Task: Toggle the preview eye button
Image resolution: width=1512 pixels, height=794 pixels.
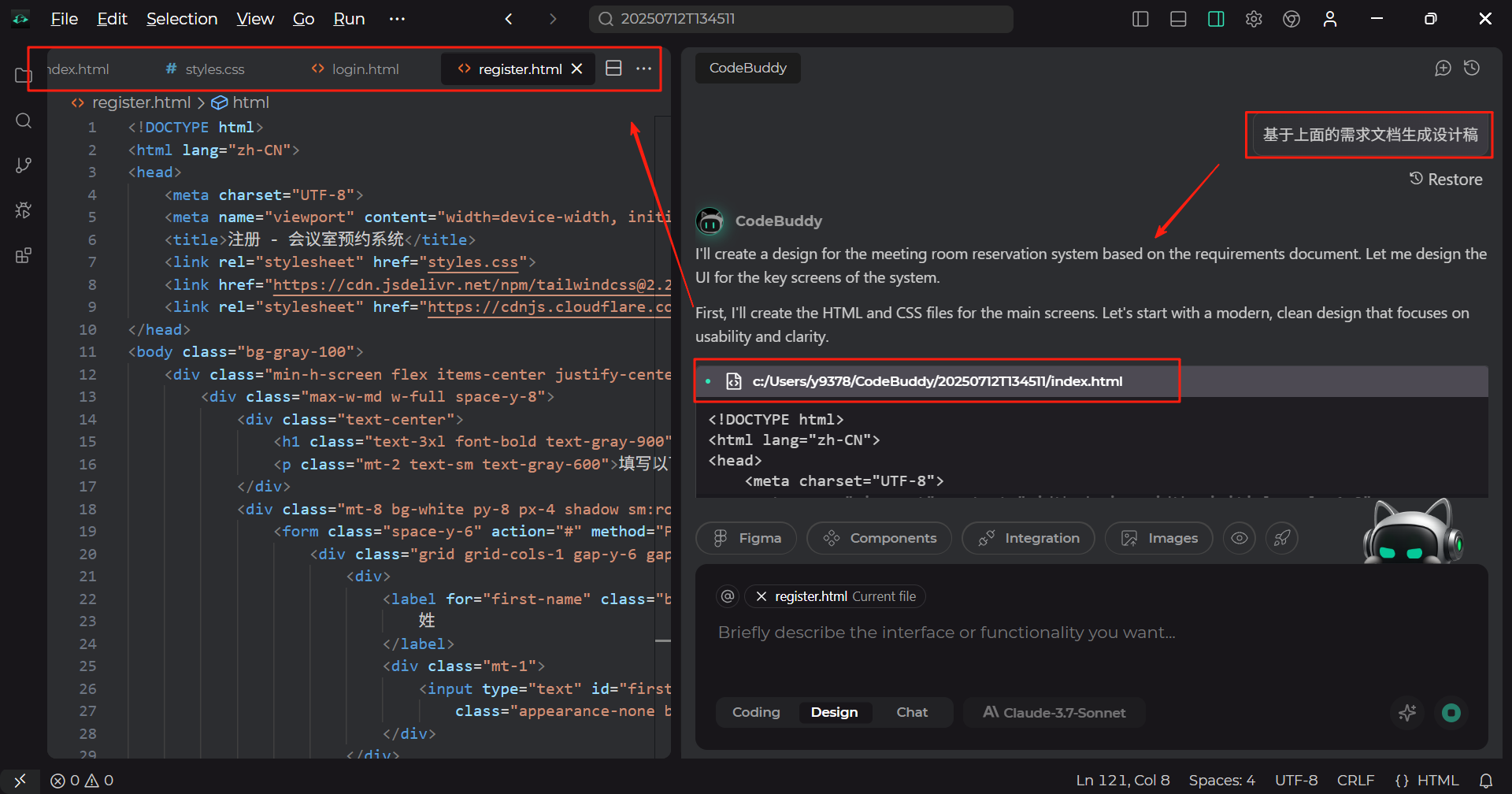Action: point(1240,538)
